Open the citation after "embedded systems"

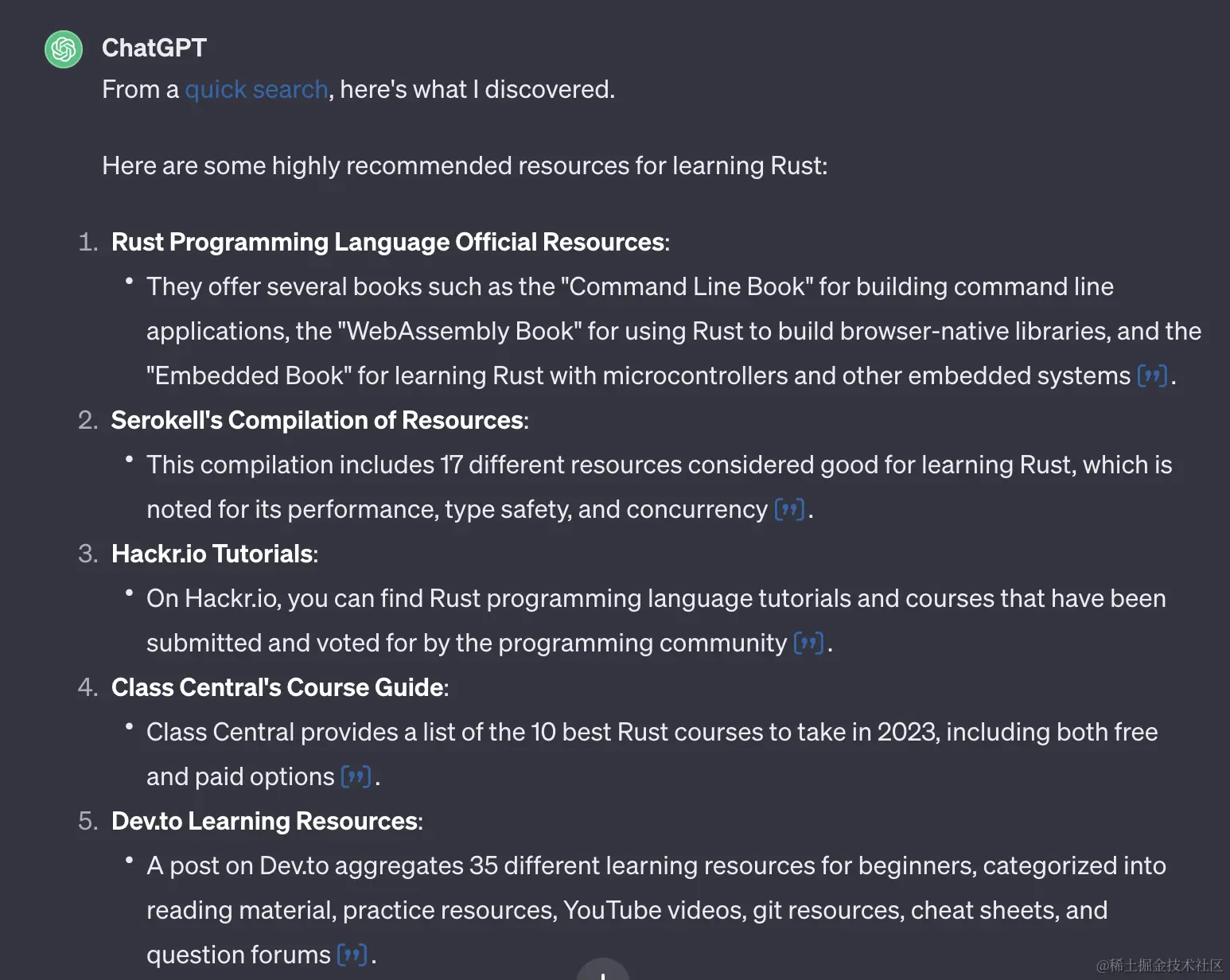[1152, 375]
